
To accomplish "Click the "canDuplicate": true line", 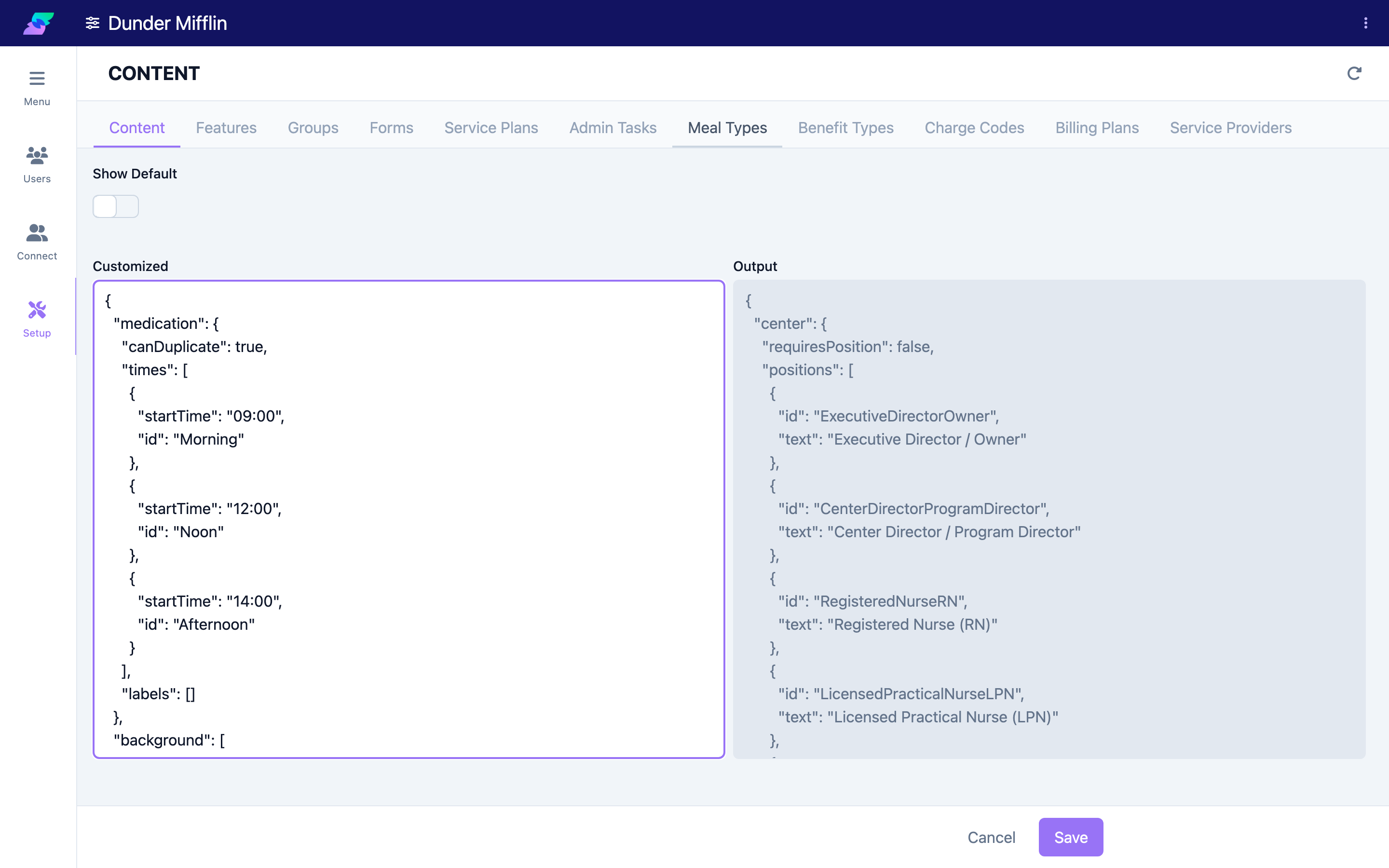I will click(x=194, y=347).
